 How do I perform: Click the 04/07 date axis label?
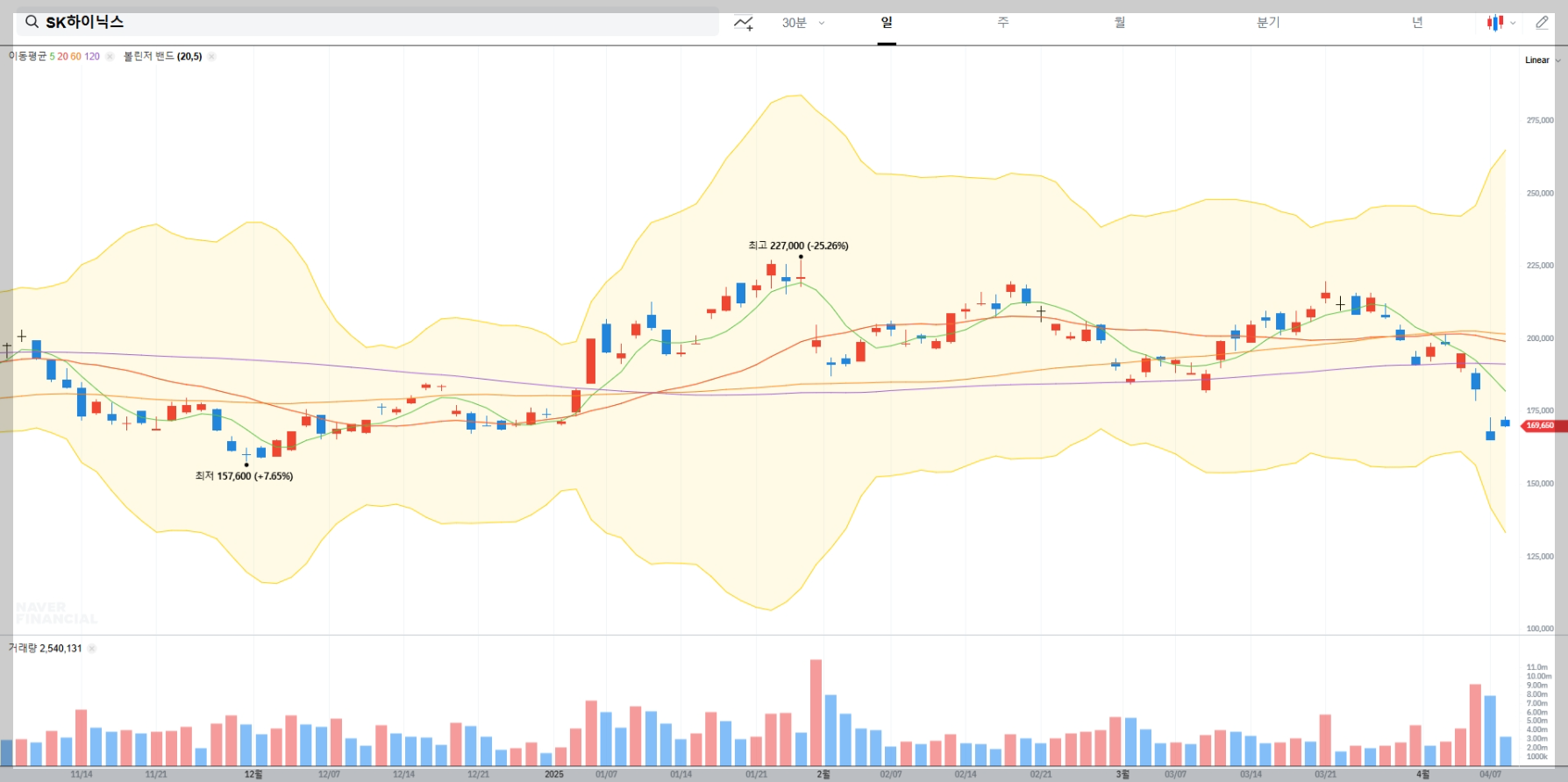point(1490,774)
